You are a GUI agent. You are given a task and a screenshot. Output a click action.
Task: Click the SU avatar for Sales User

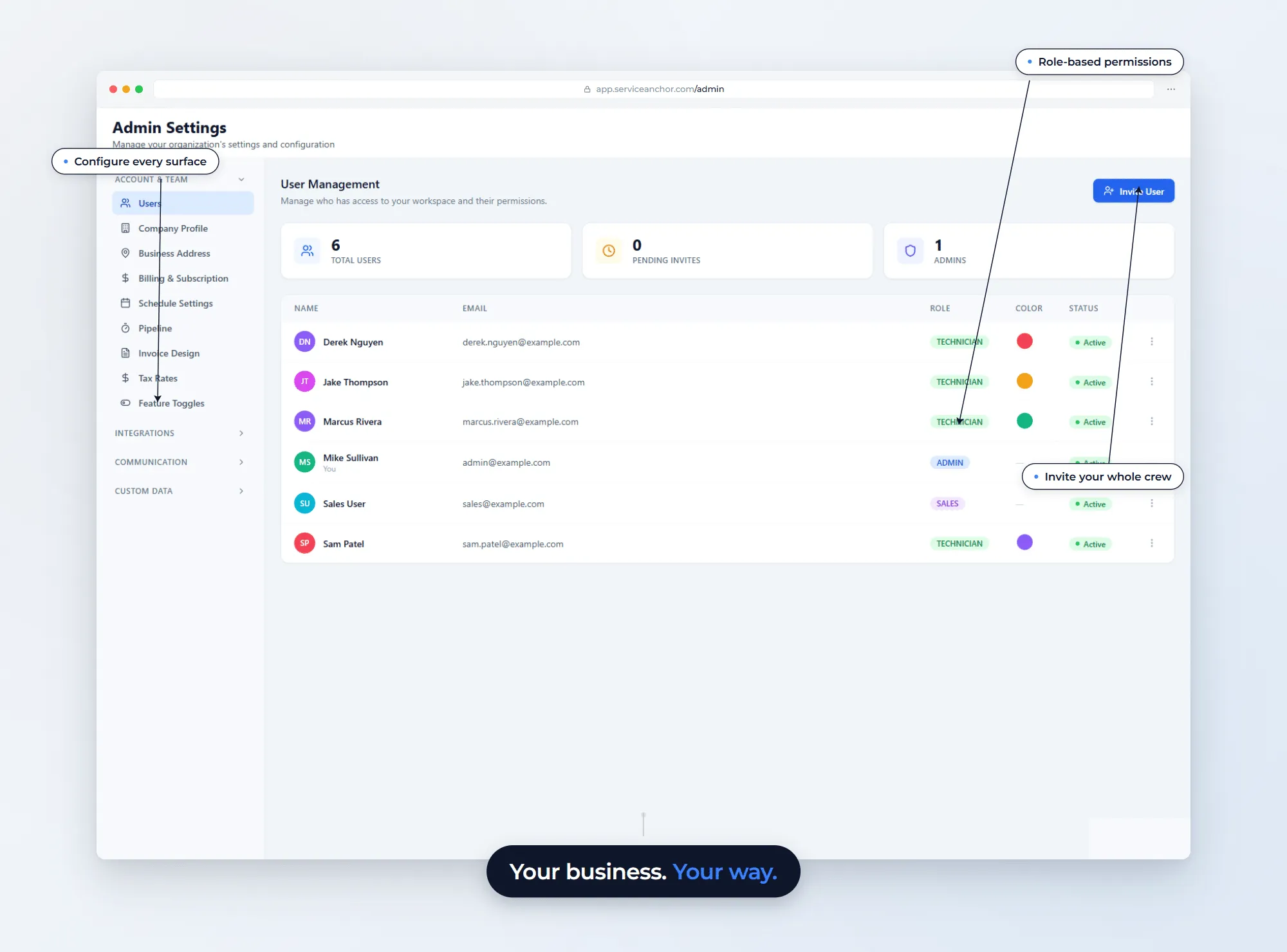(x=304, y=504)
